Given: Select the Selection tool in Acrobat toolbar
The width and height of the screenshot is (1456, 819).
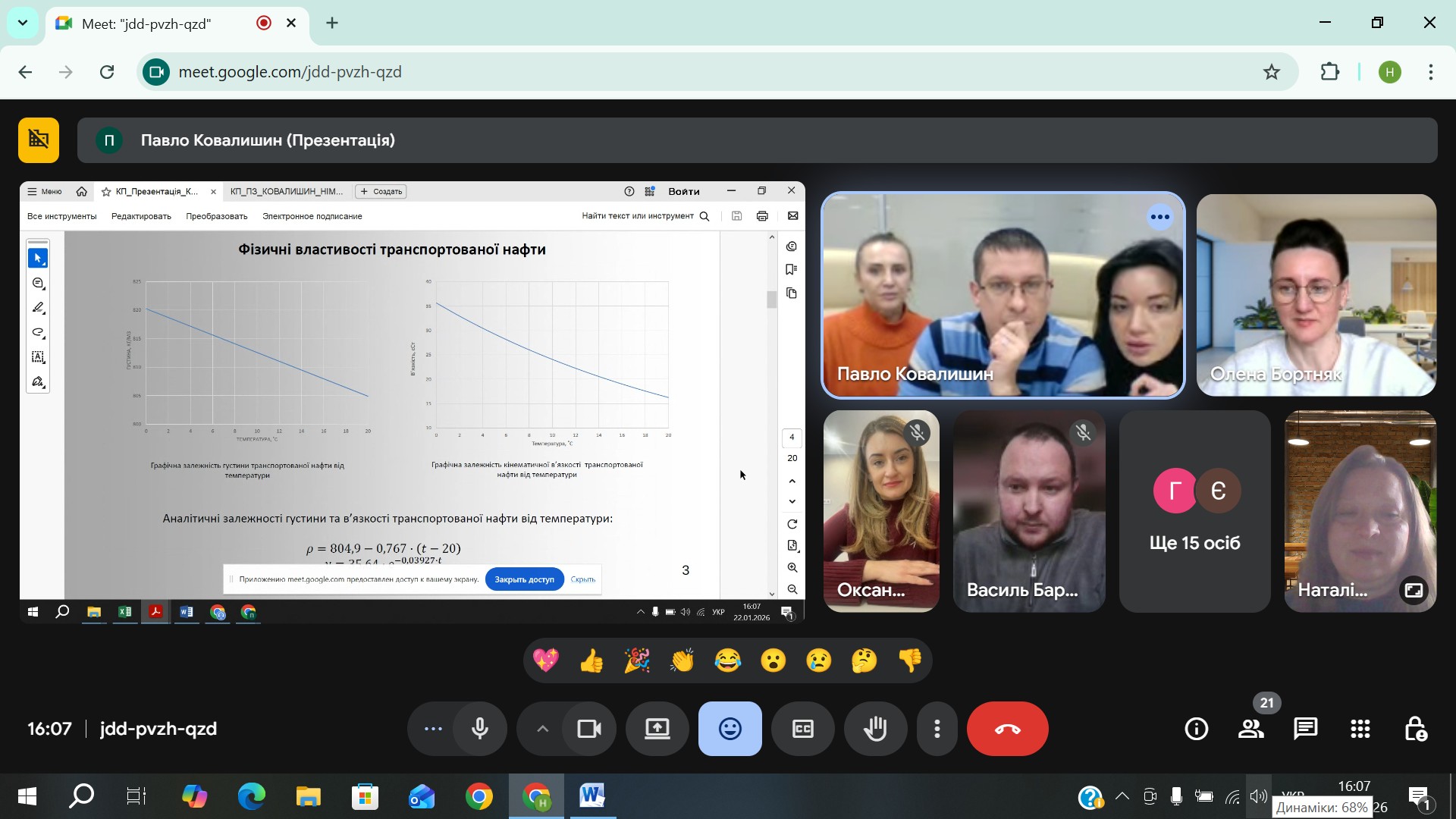Looking at the screenshot, I should tap(37, 257).
